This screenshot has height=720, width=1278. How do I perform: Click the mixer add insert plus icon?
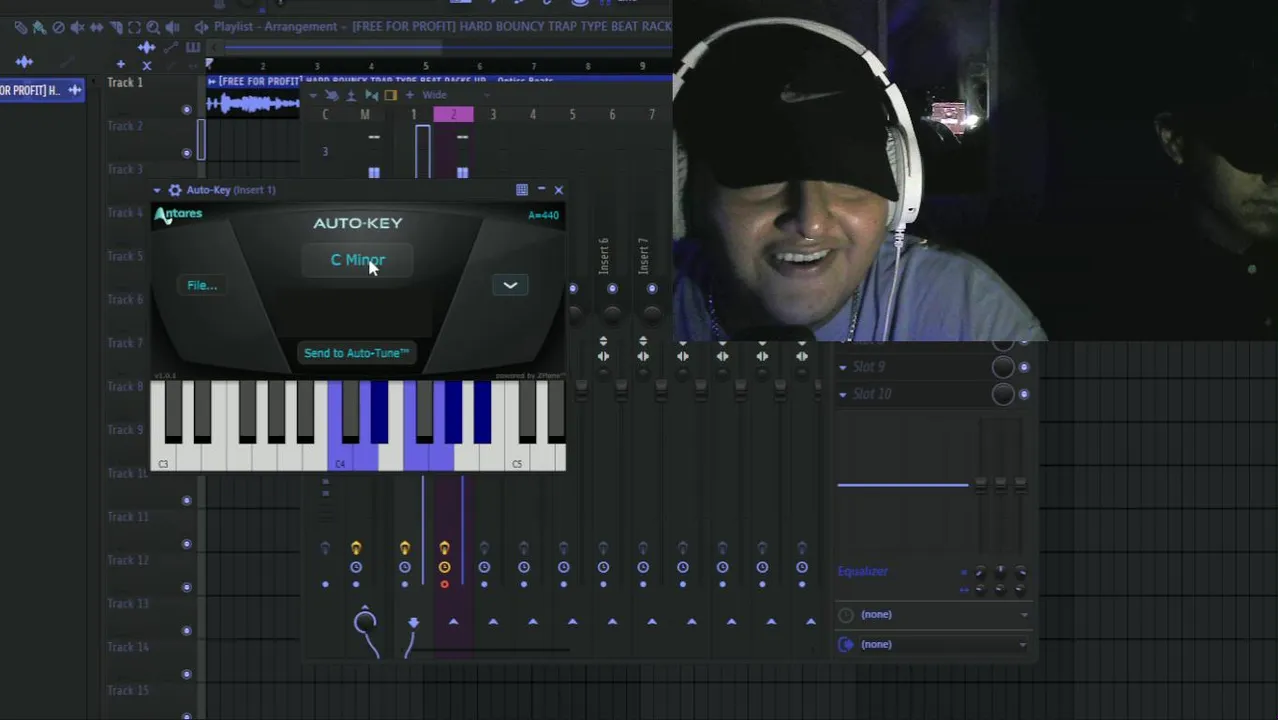pos(410,95)
